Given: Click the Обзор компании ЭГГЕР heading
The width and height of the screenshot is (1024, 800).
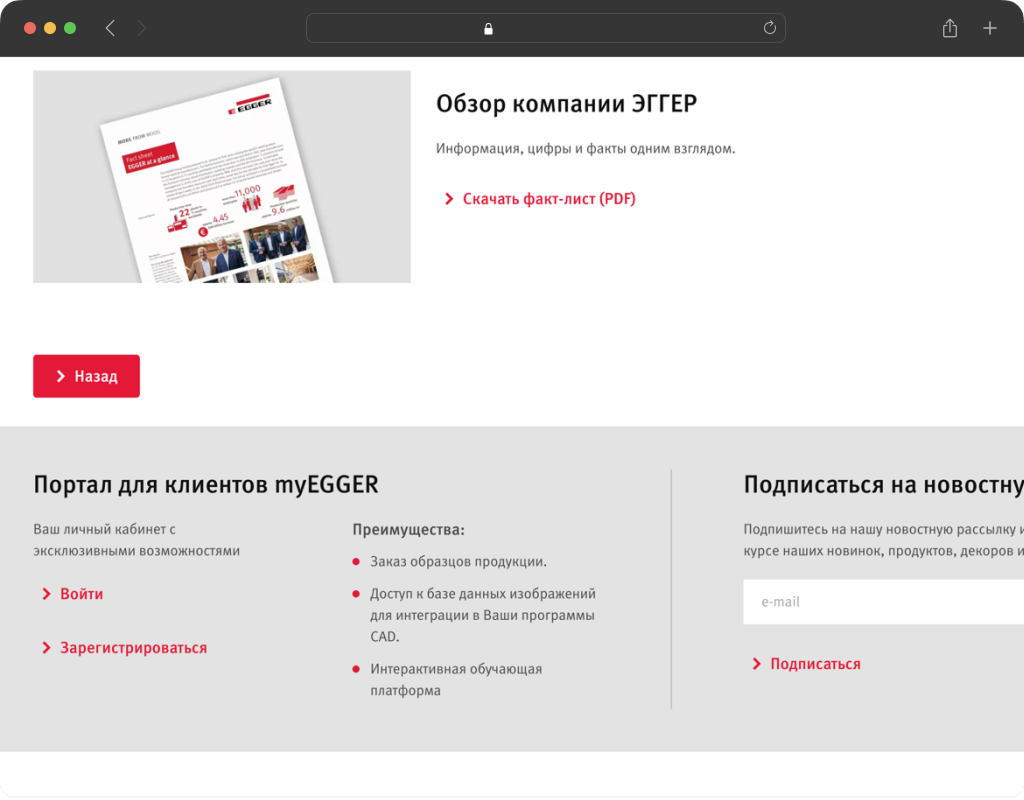Looking at the screenshot, I should (566, 104).
